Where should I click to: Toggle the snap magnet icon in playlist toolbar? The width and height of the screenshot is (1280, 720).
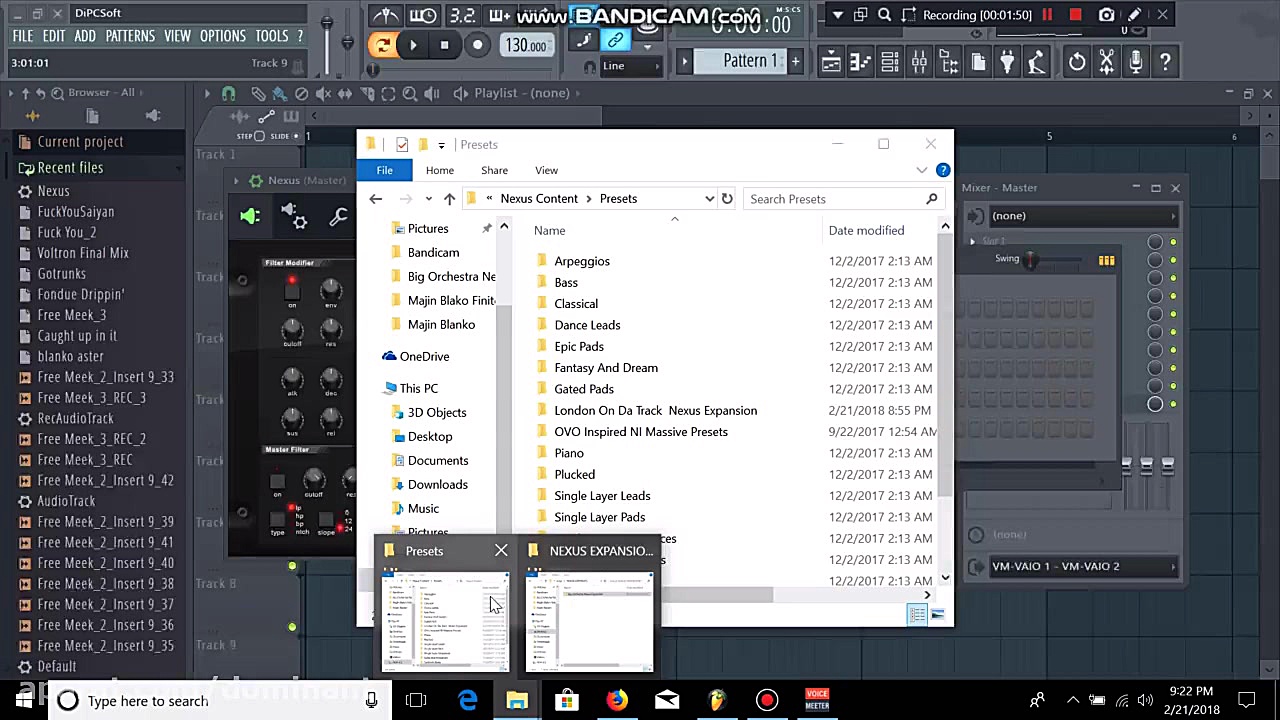pyautogui.click(x=227, y=93)
